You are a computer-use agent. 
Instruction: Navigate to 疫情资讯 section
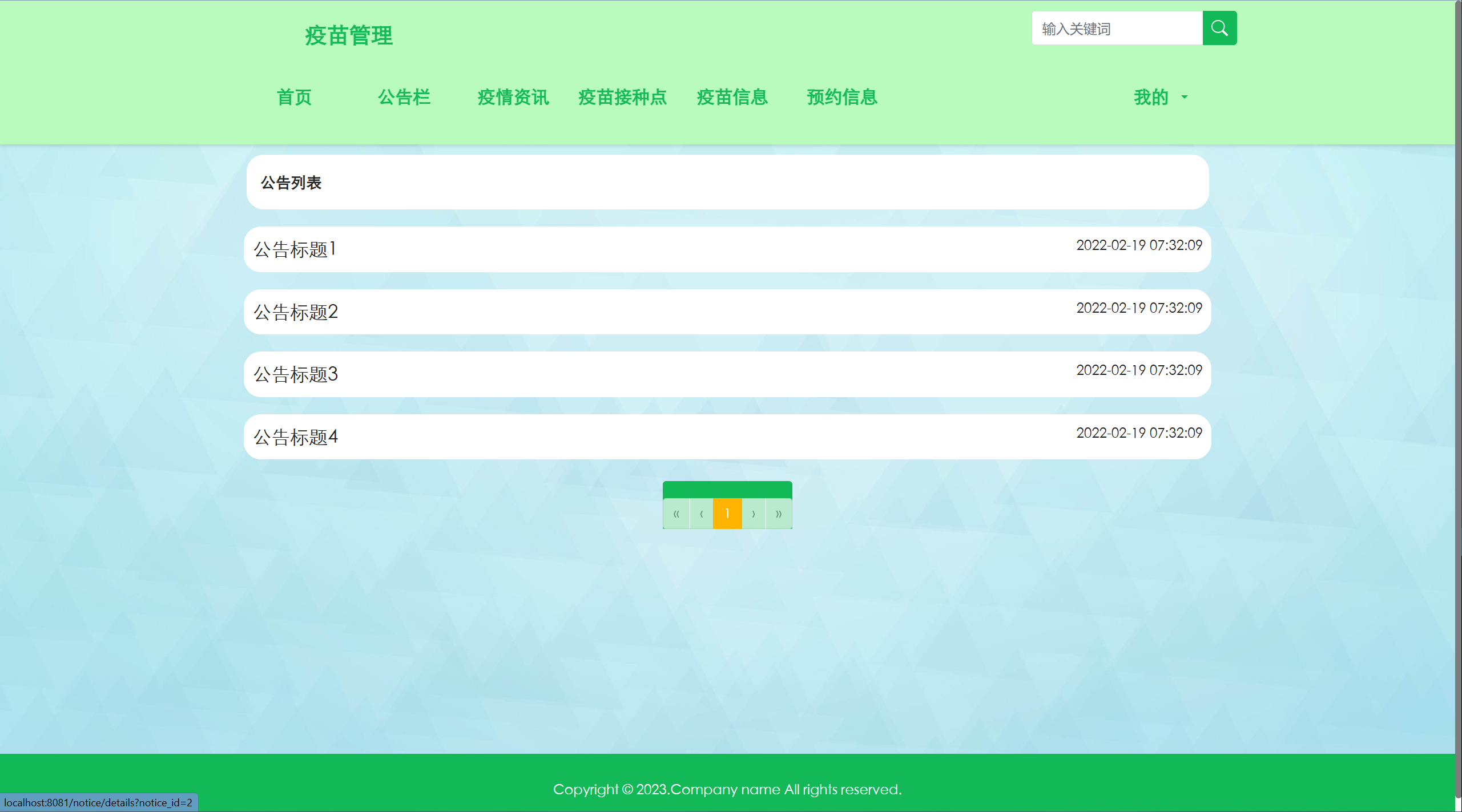(513, 97)
